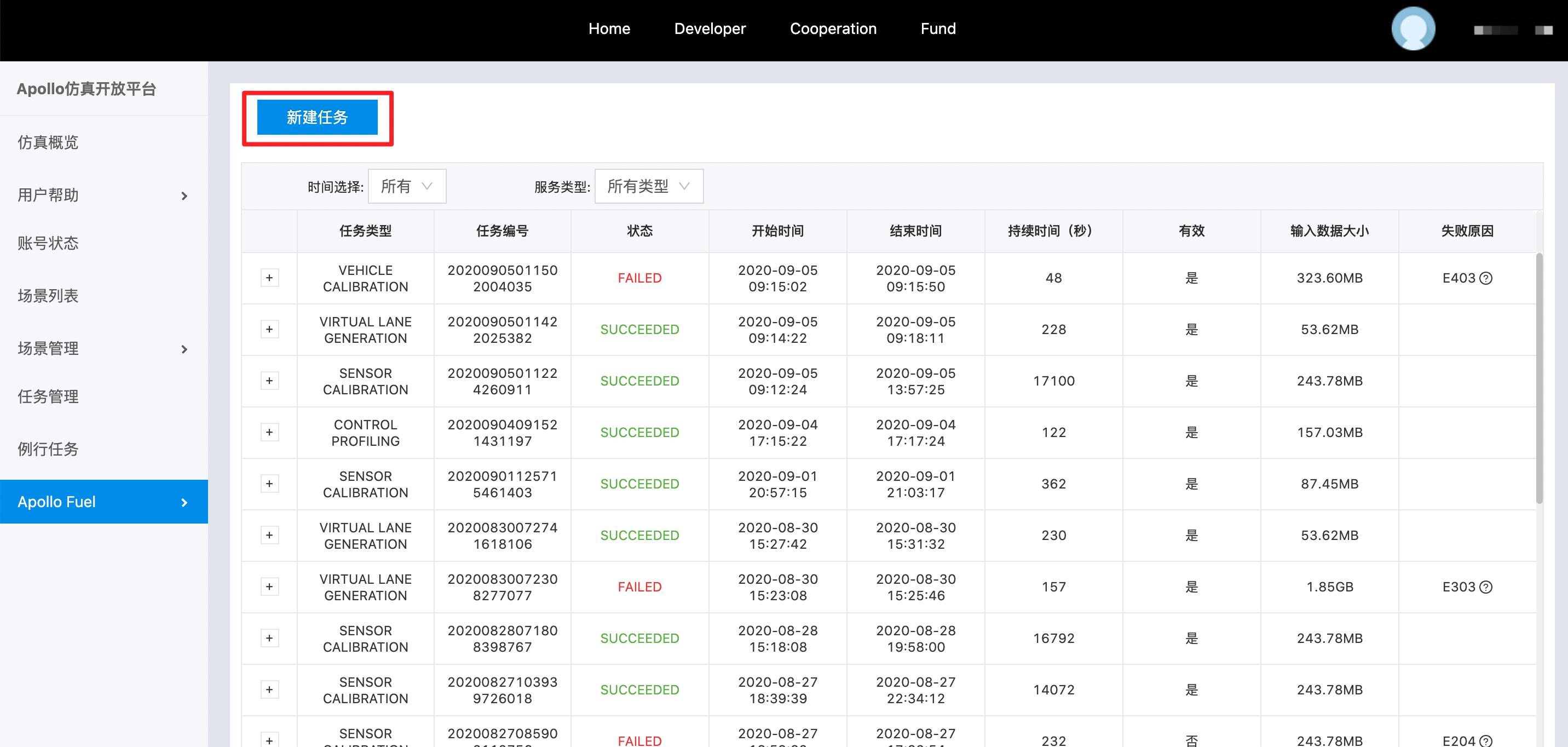Click the 任务类型 column header
1568x747 pixels.
pyautogui.click(x=365, y=231)
